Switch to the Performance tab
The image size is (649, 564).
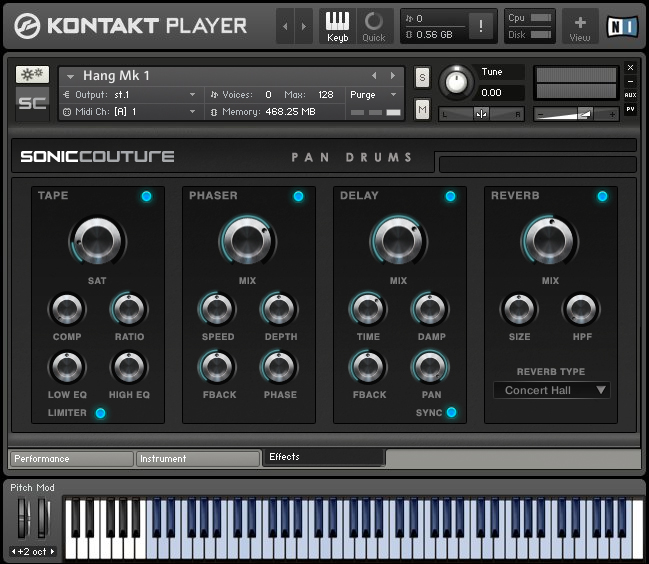click(x=72, y=458)
